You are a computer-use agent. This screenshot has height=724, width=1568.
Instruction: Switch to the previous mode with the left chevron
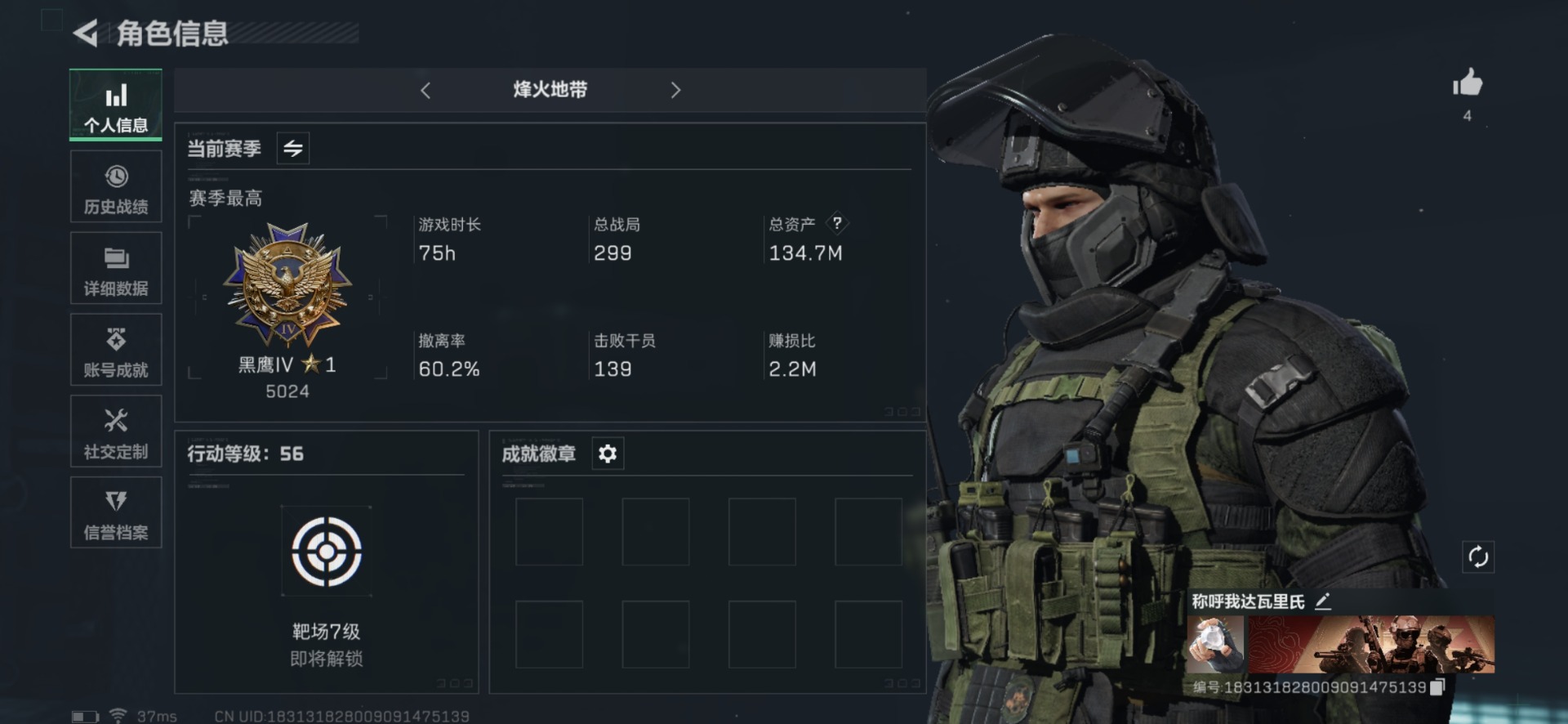click(x=425, y=90)
